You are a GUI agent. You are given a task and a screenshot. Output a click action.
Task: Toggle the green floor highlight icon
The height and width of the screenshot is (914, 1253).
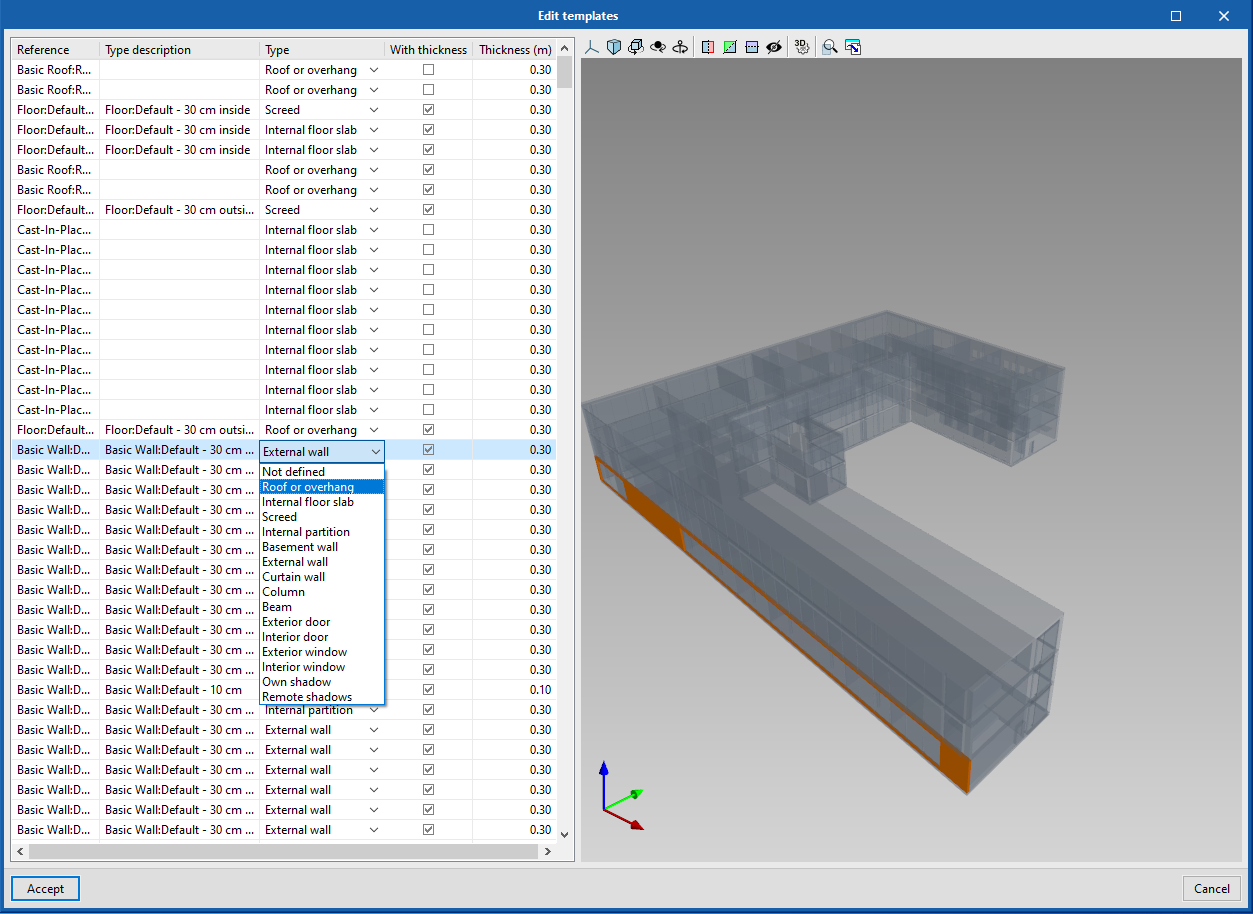tap(729, 46)
